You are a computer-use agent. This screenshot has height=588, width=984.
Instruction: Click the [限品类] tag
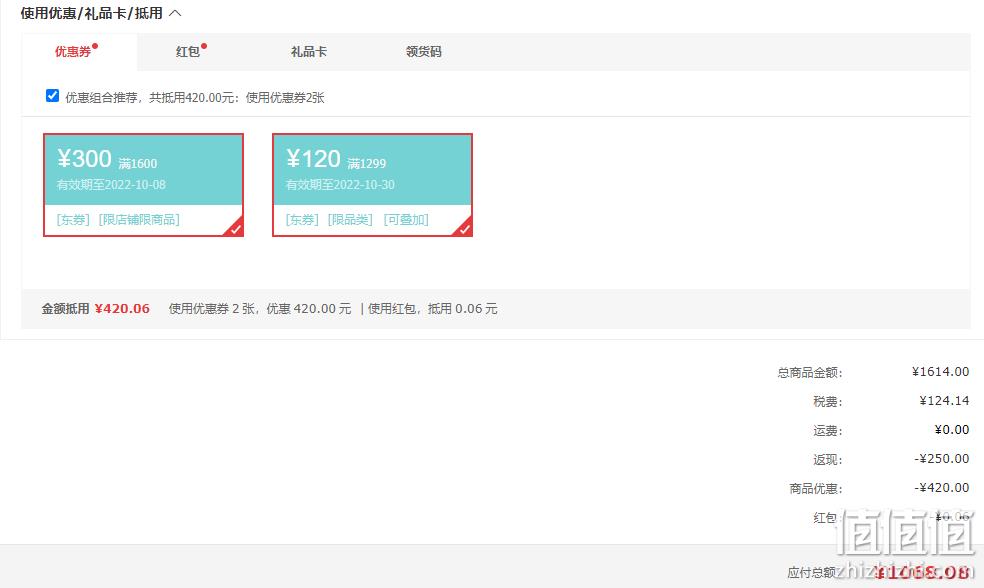(x=350, y=220)
